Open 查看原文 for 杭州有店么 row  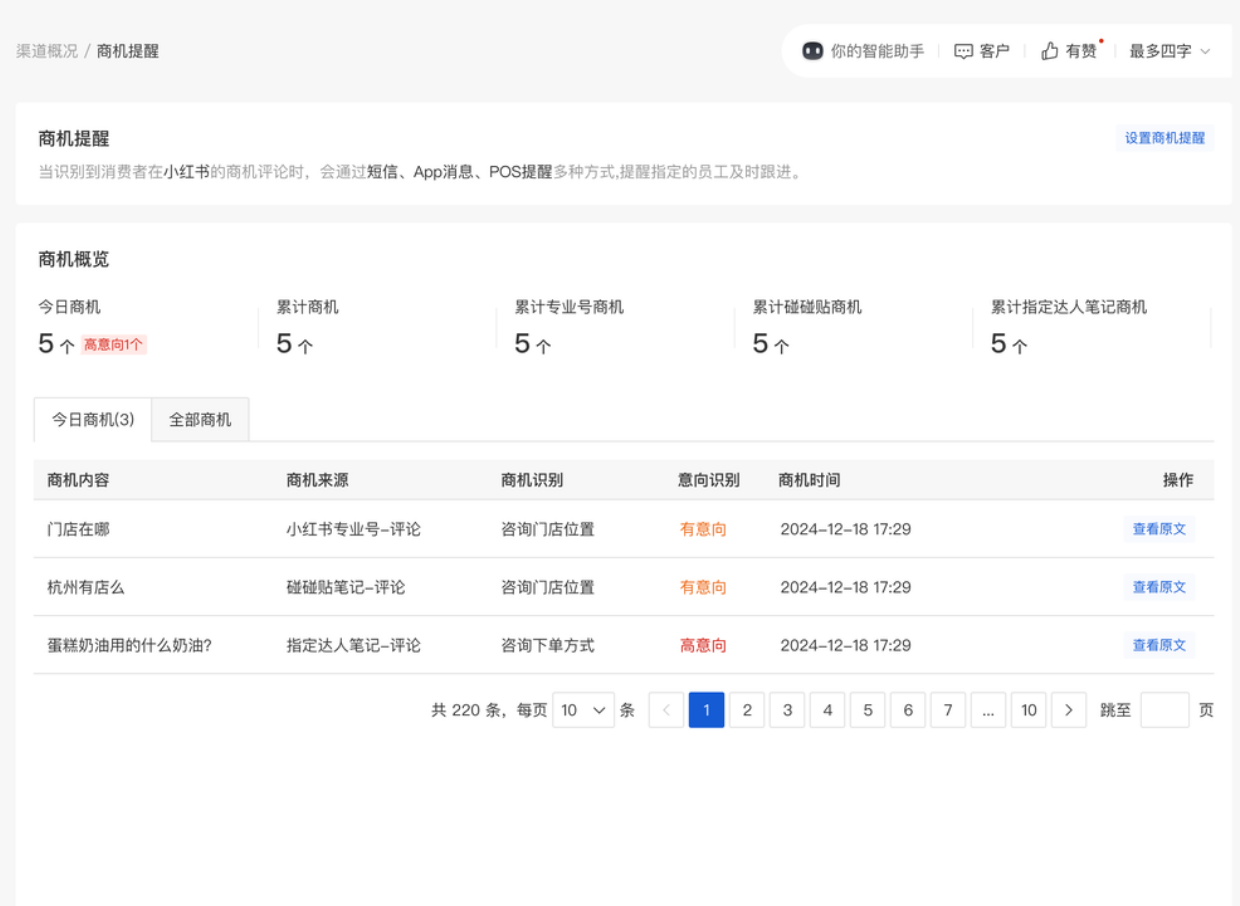point(1159,587)
